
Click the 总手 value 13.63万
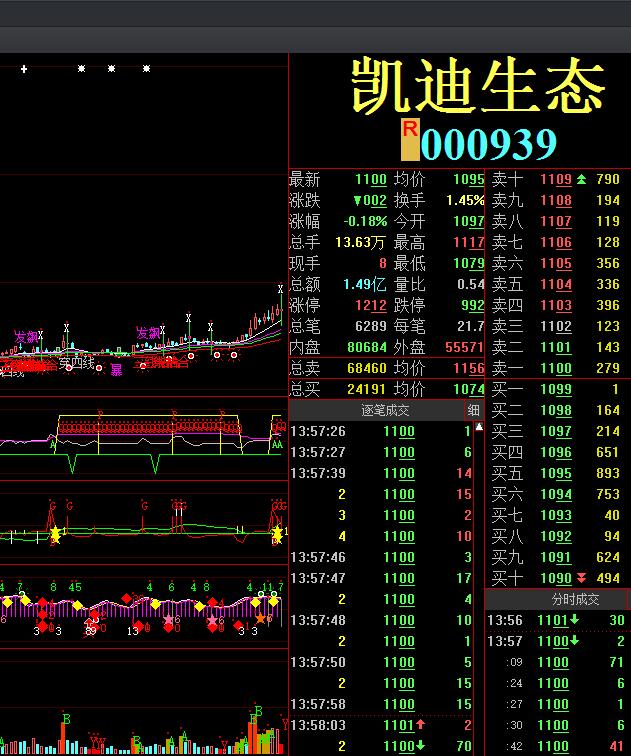coord(360,243)
